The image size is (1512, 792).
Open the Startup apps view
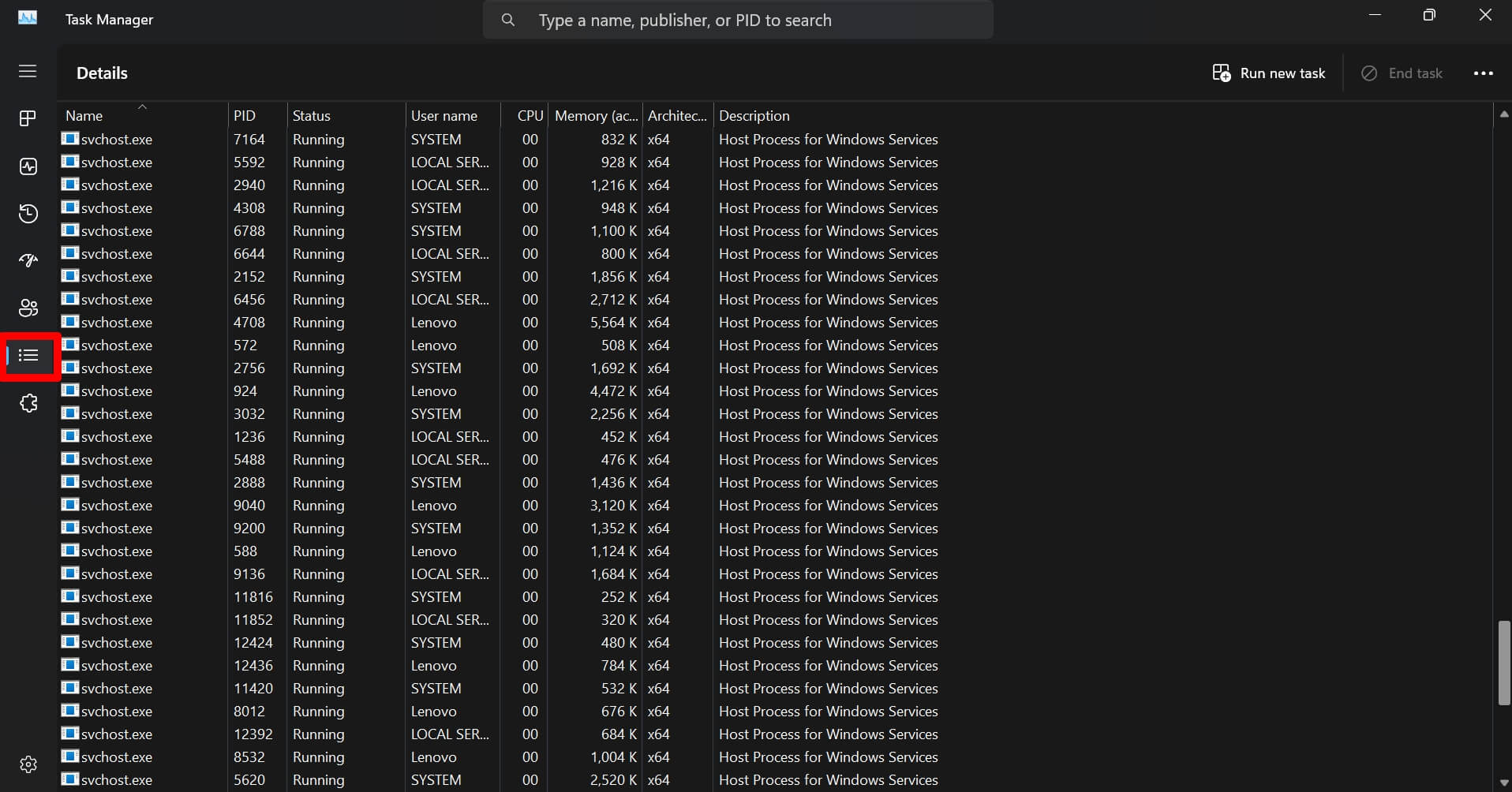pos(28,260)
